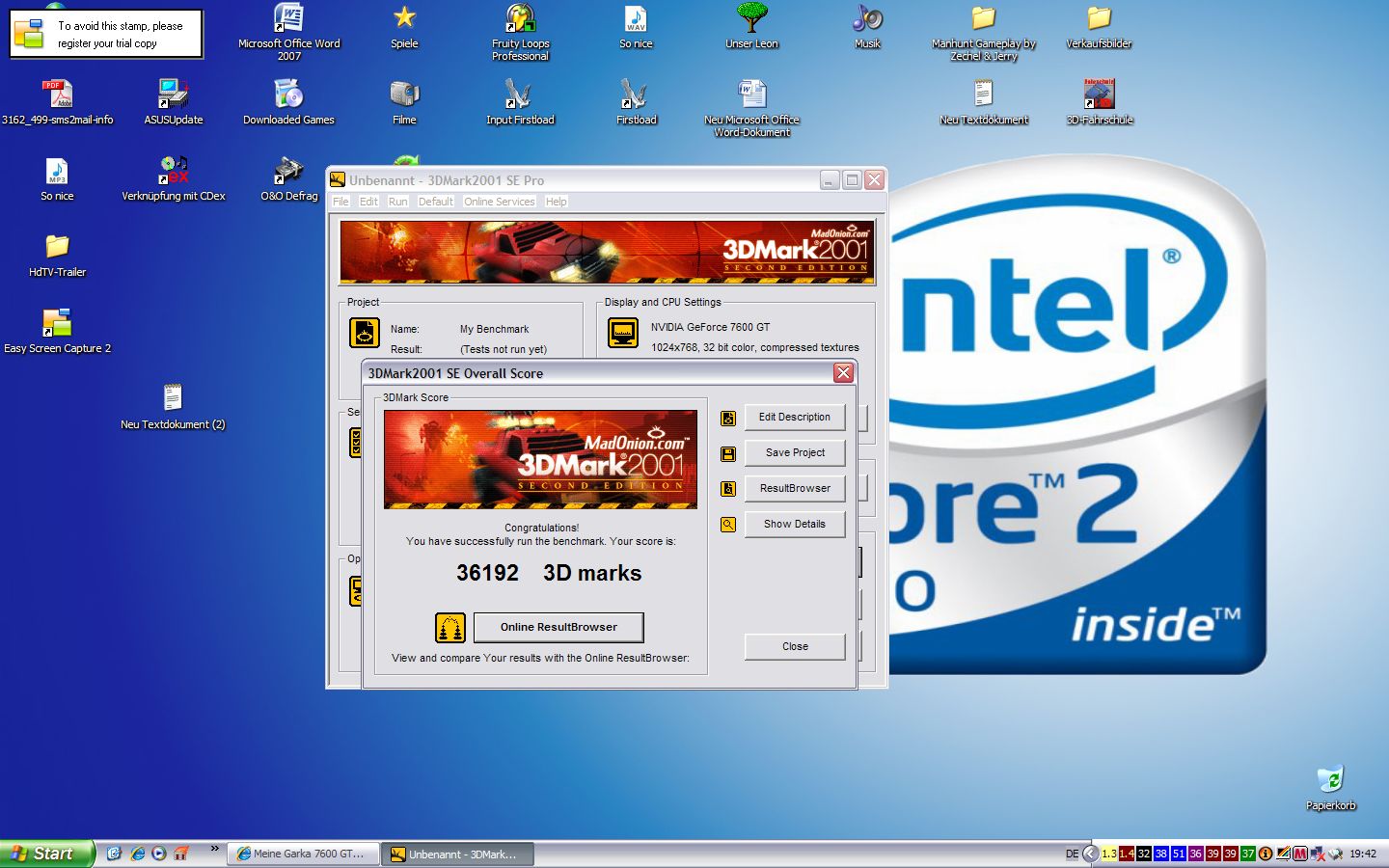
Task: Click the Edit Description button
Action: point(795,418)
